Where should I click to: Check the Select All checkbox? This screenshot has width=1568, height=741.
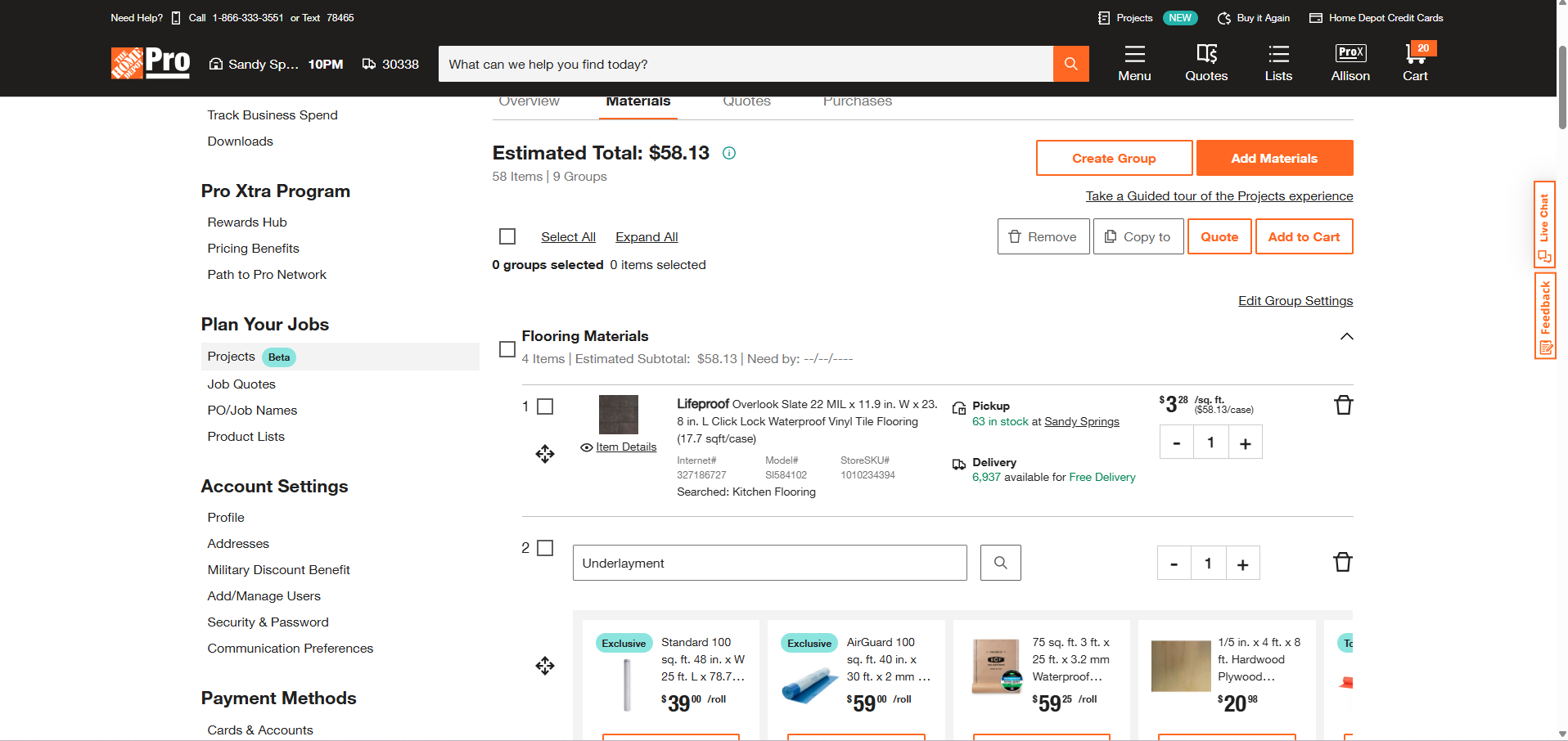point(507,236)
